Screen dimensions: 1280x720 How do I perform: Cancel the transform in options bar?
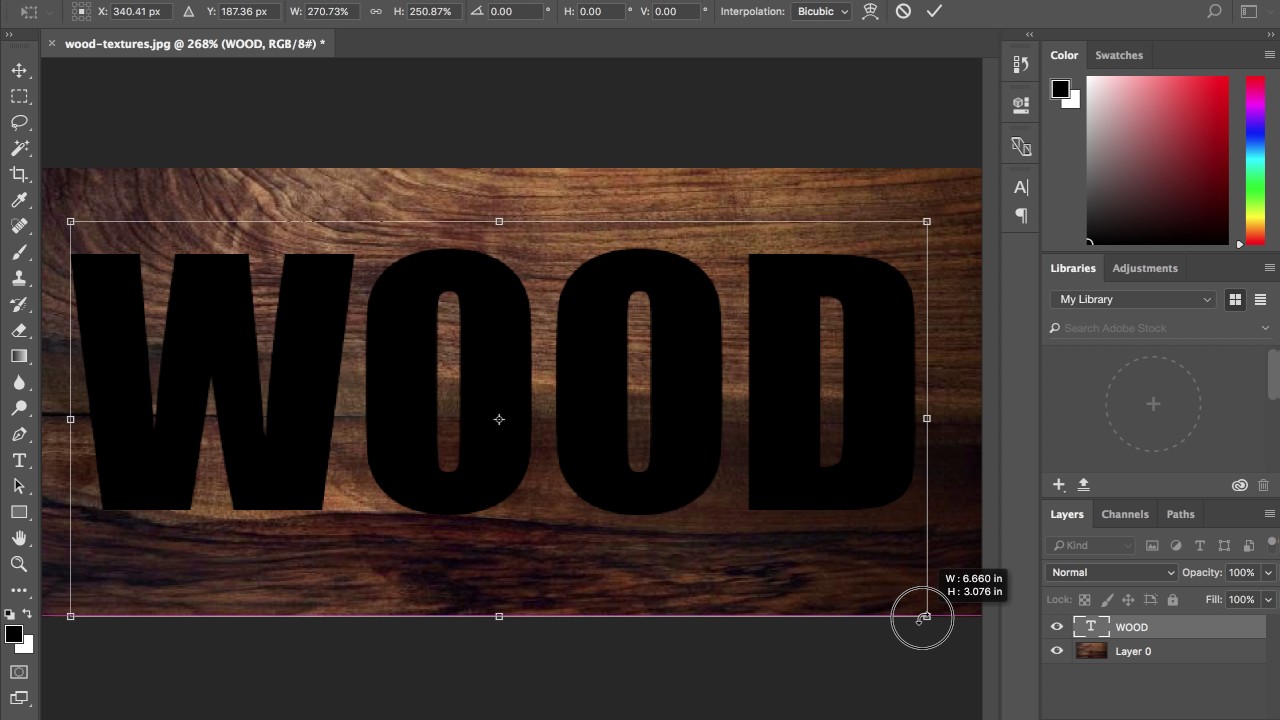(x=903, y=11)
